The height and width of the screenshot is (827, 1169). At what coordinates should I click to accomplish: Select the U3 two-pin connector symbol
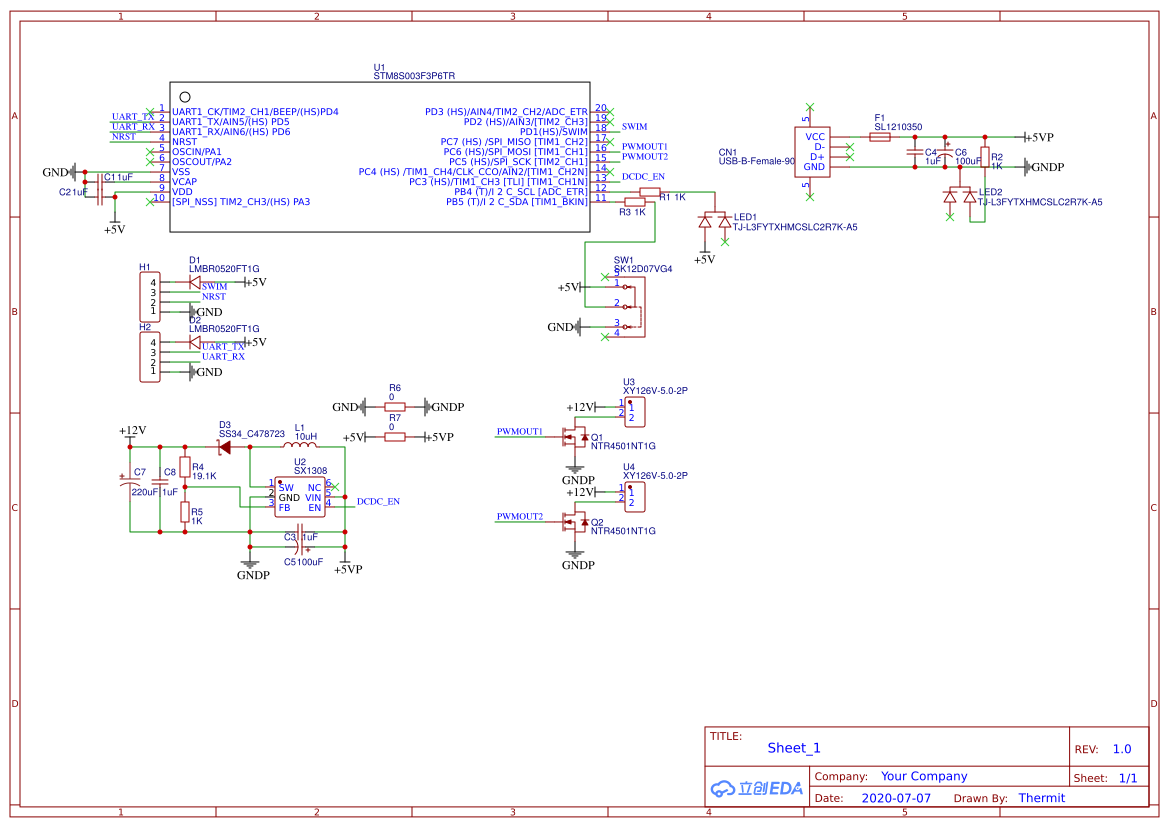pos(634,412)
